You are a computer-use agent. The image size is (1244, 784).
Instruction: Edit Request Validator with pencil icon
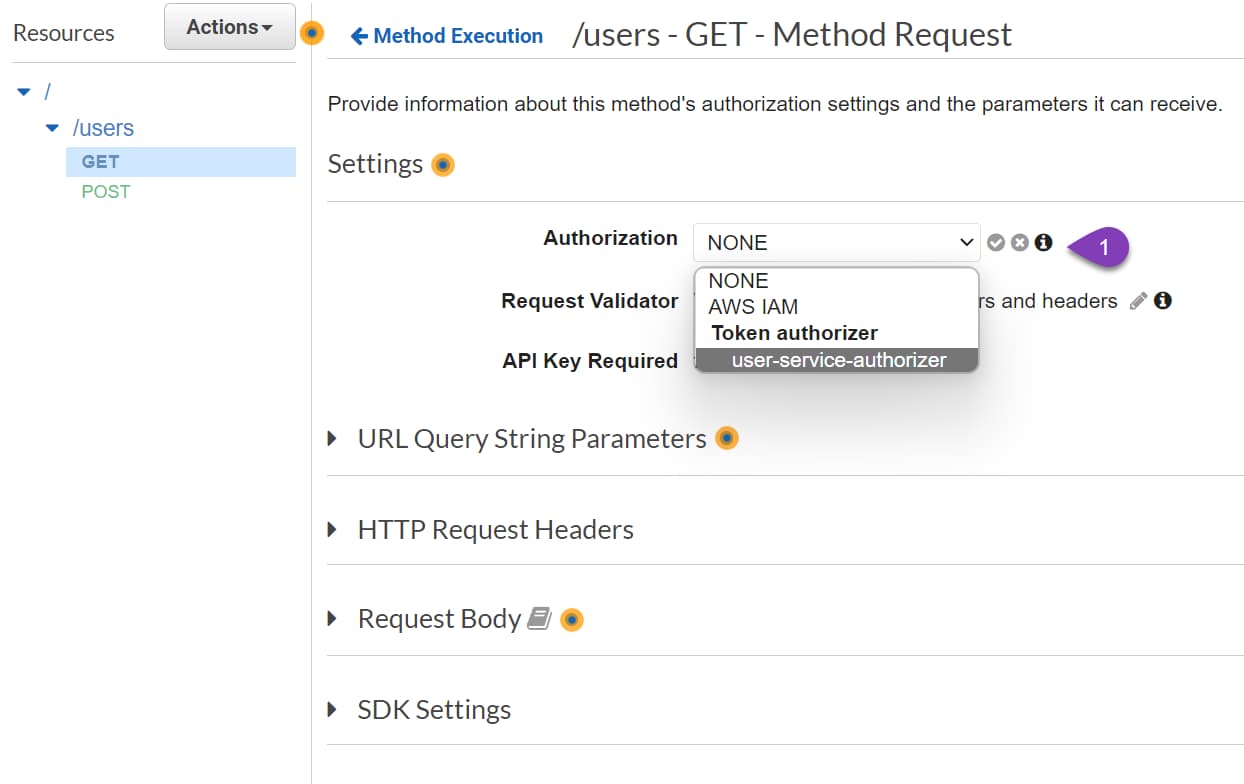[x=1139, y=301]
